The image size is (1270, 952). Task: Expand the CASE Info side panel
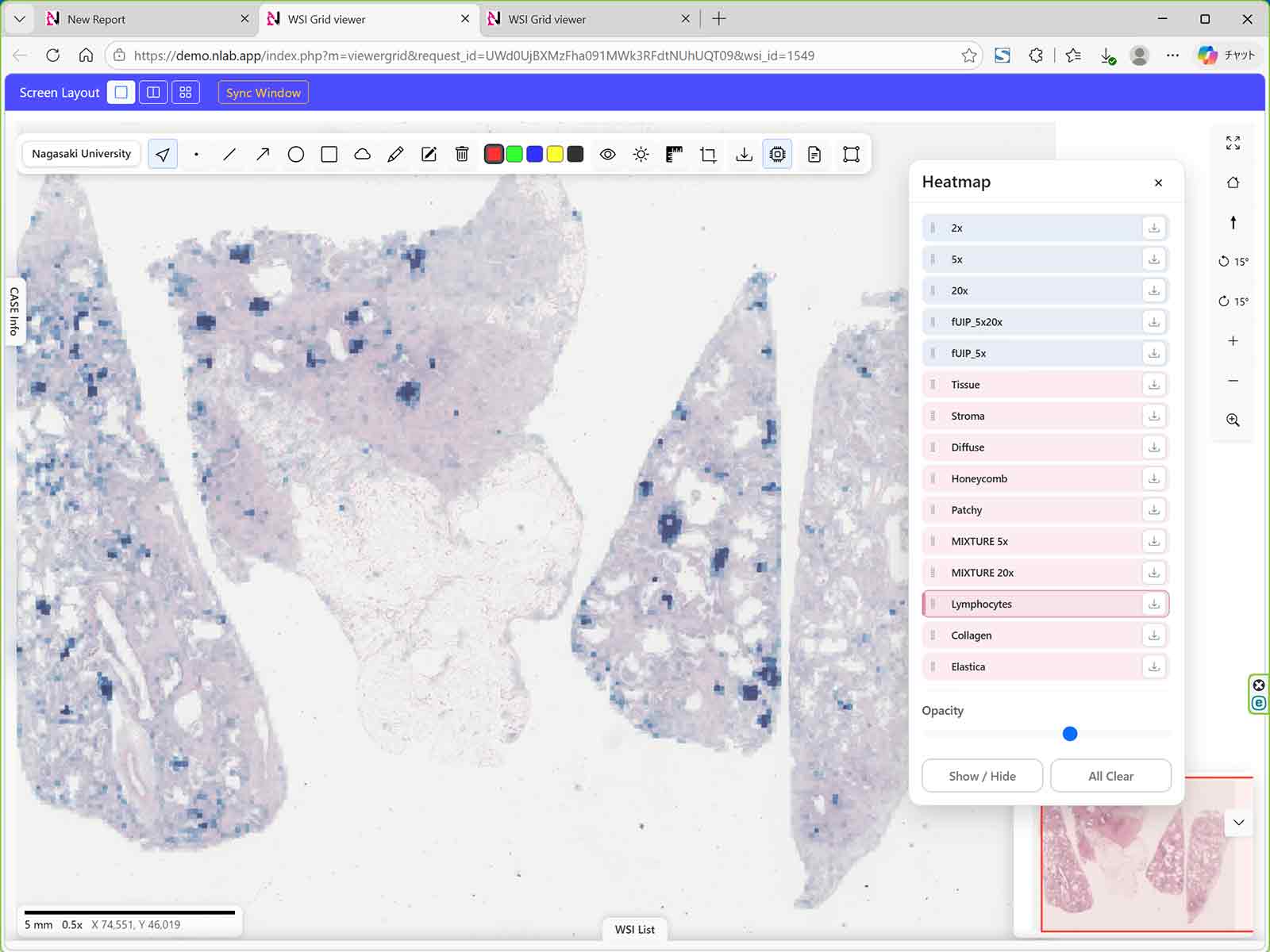pyautogui.click(x=13, y=311)
